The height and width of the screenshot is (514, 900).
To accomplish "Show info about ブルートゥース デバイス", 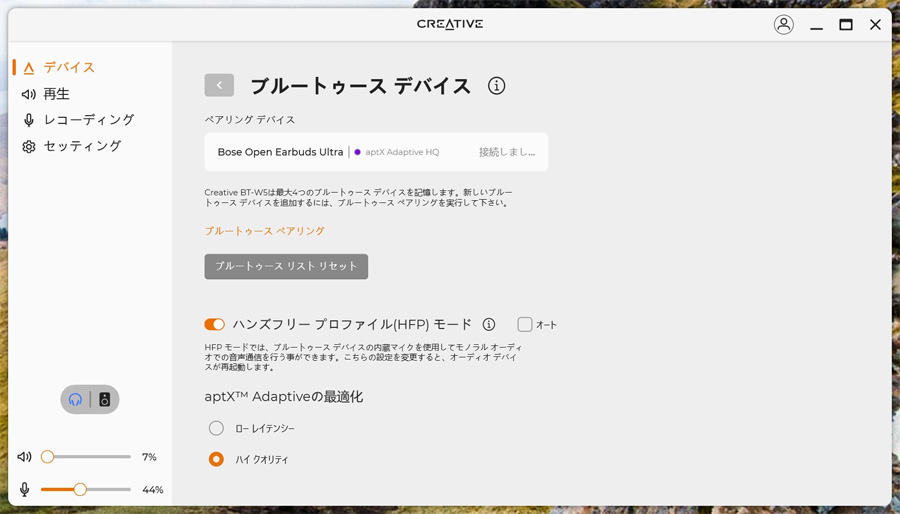I will tap(496, 85).
